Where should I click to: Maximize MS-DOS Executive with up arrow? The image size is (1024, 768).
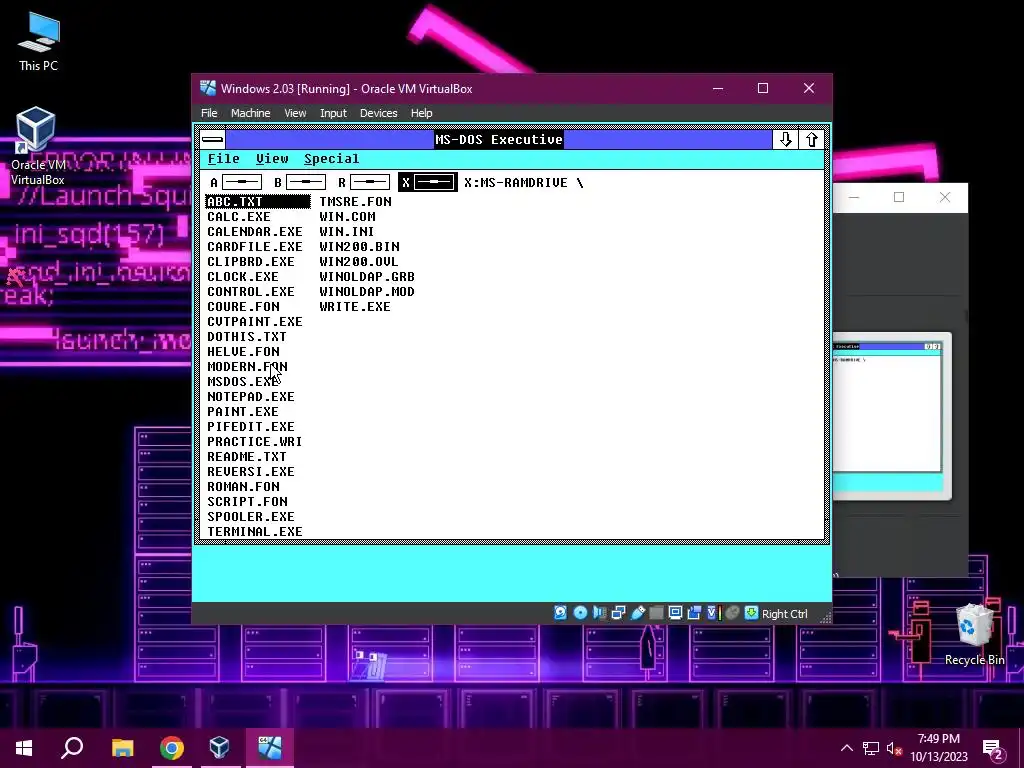tap(811, 139)
